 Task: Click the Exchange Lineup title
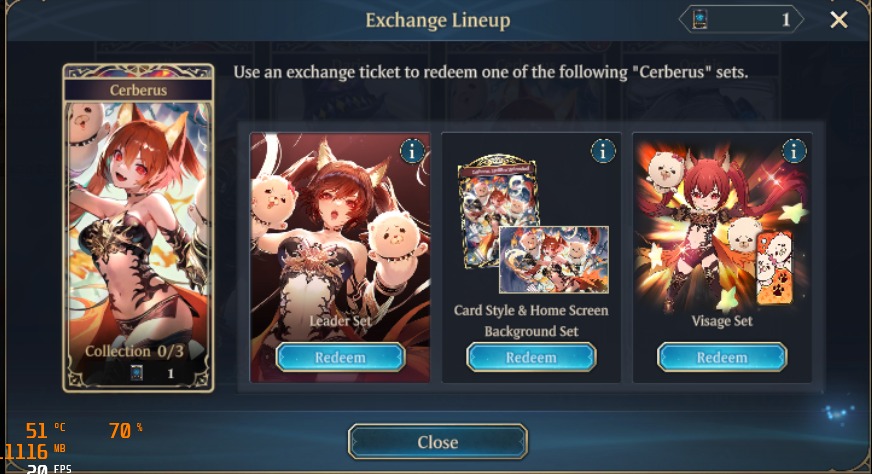pos(438,20)
